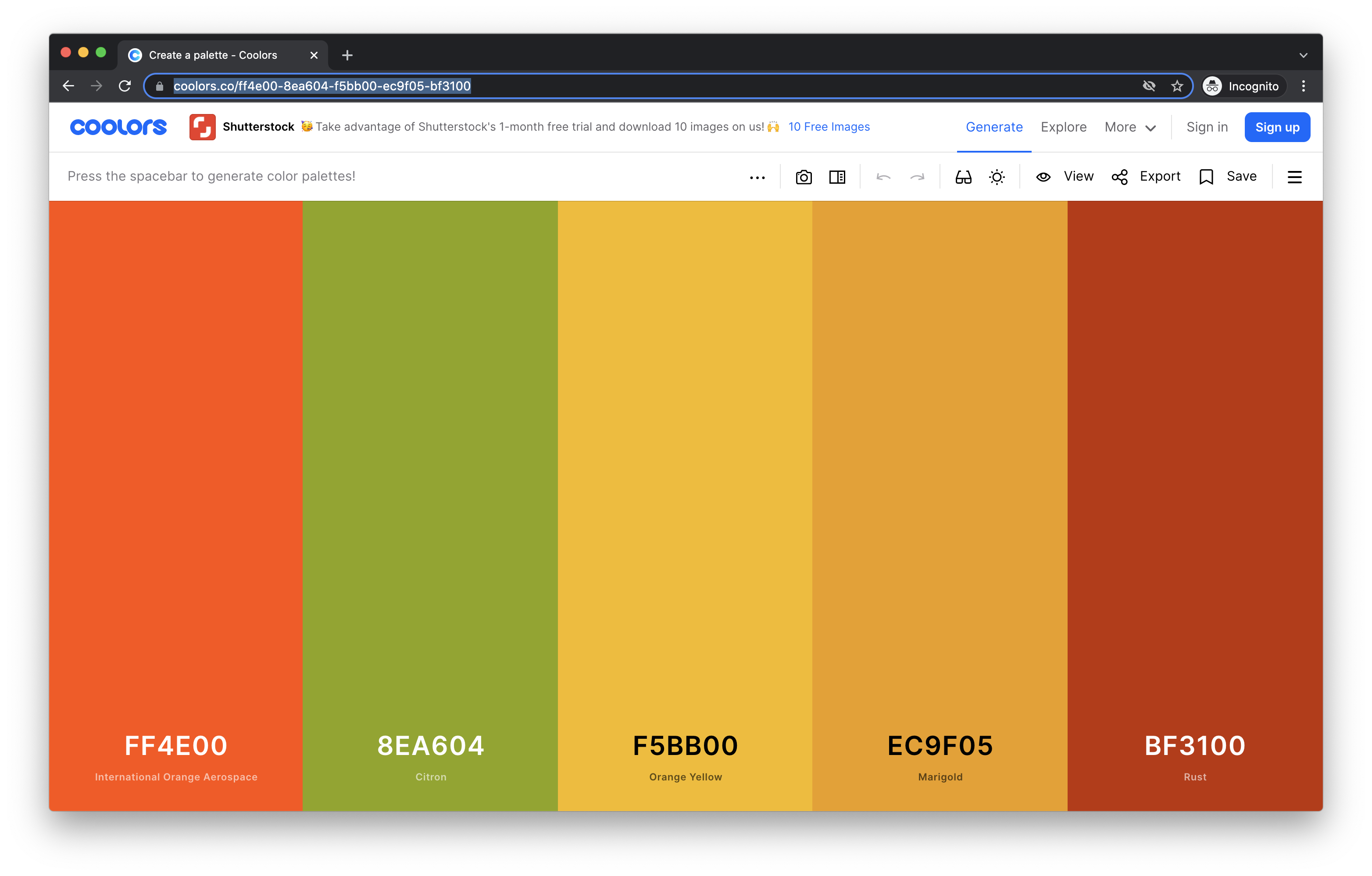Bookmark this page with the star icon

click(x=1177, y=86)
